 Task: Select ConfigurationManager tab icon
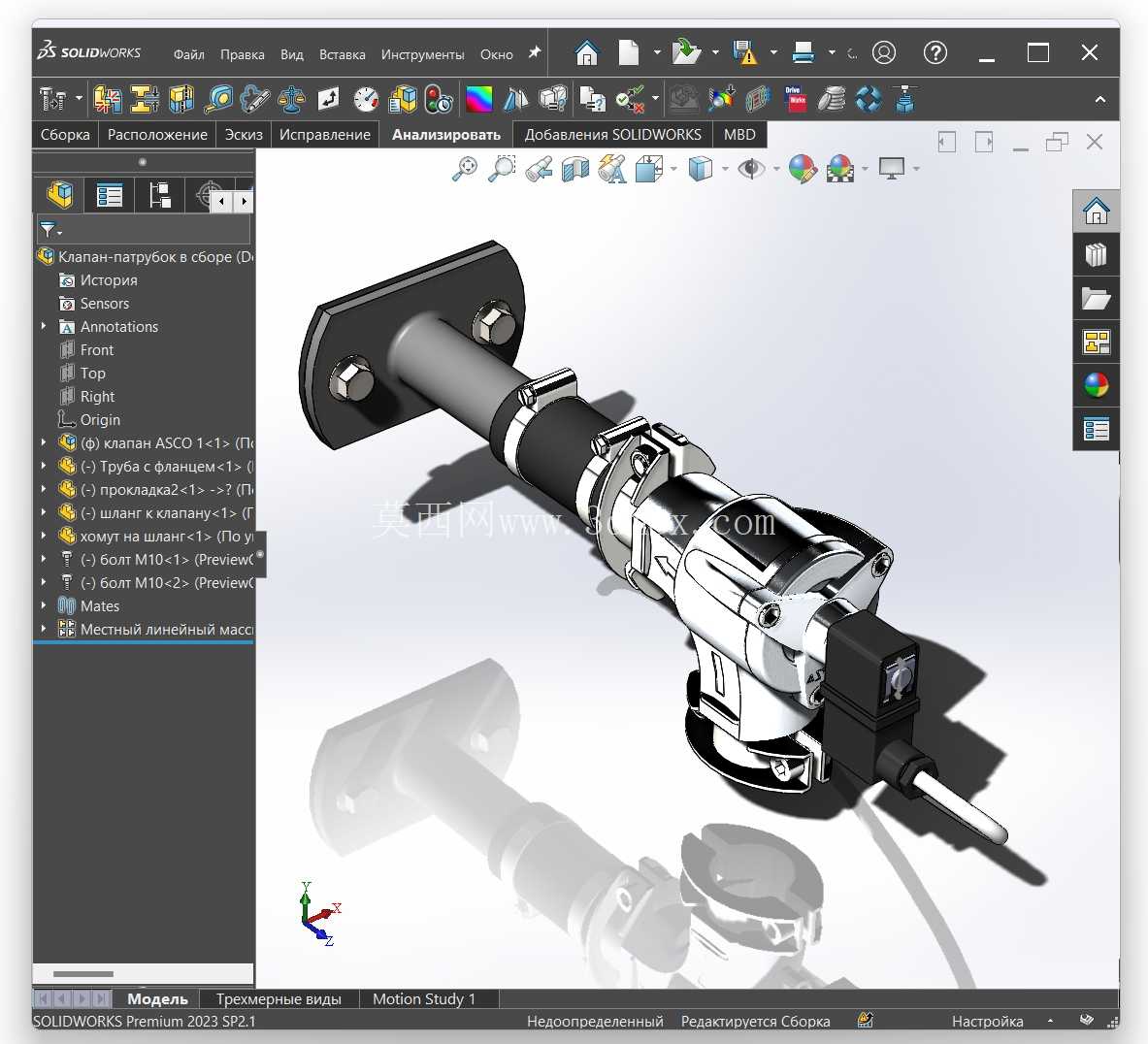tap(159, 195)
